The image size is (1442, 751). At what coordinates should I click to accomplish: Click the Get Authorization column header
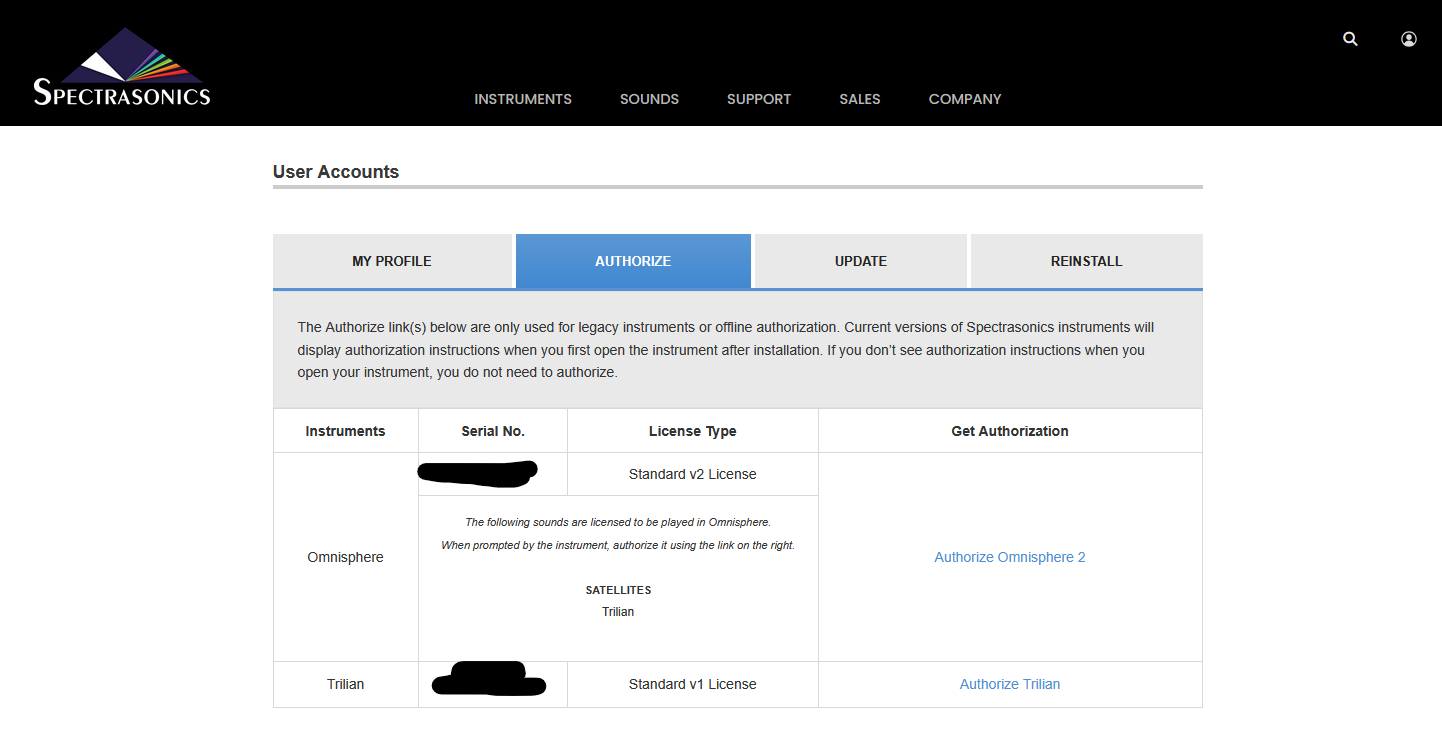(1010, 431)
